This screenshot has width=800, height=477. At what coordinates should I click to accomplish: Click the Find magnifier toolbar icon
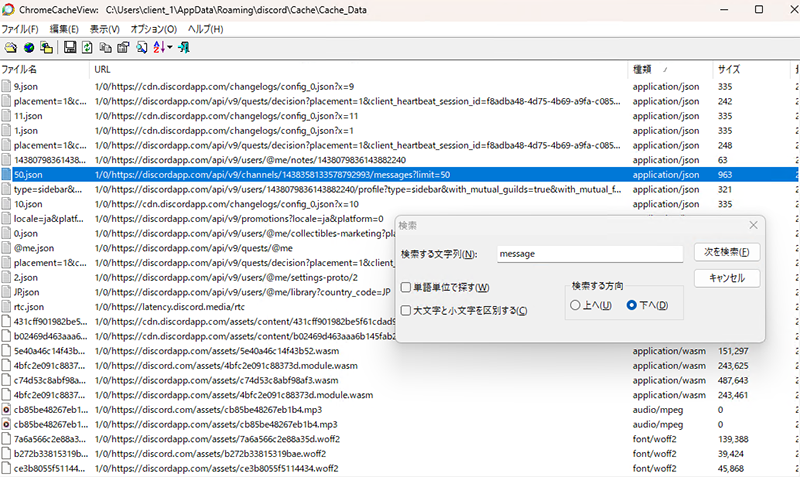[x=141, y=48]
